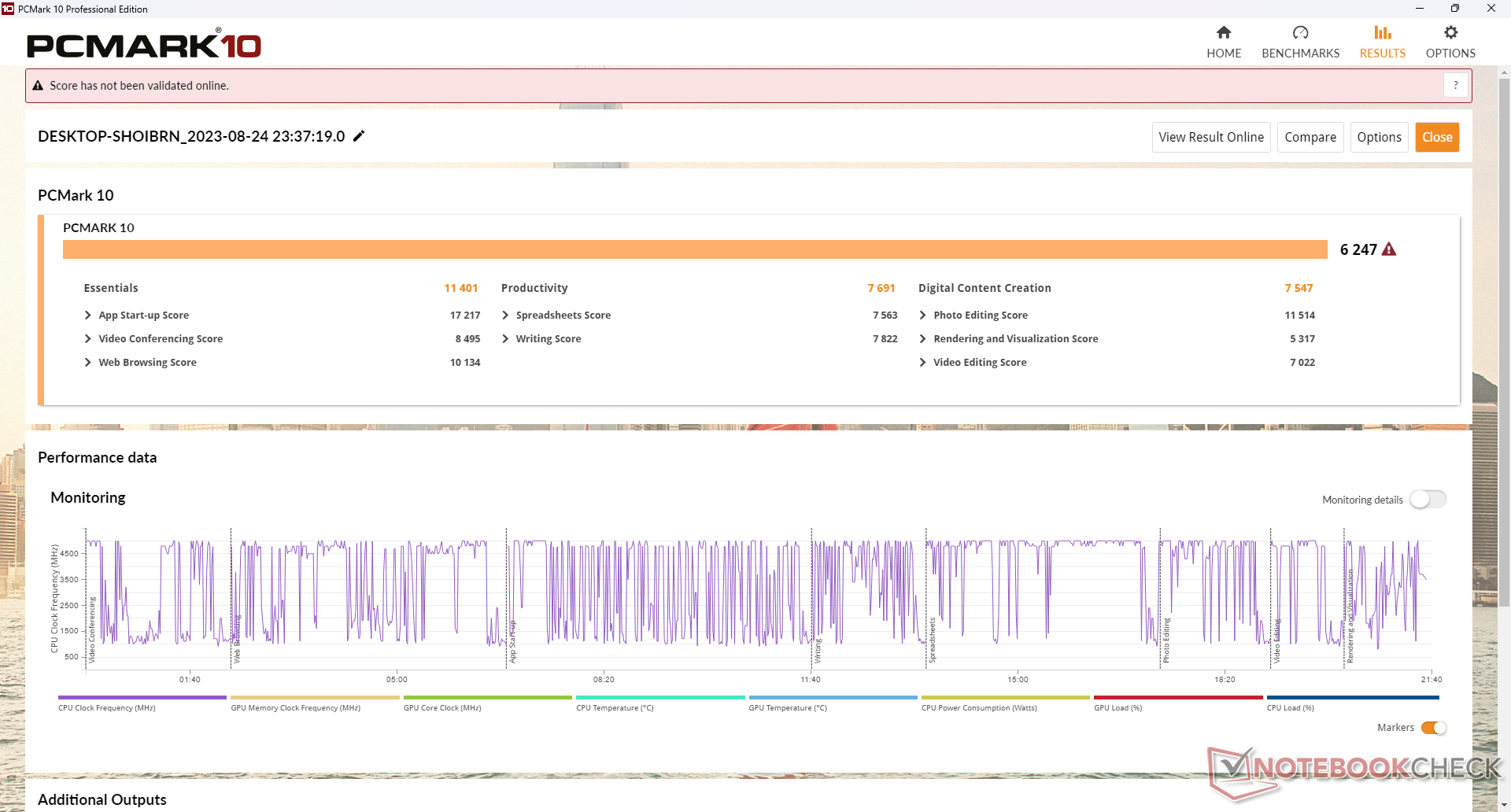Expand Web Browsing Score row
Viewport: 1511px width, 812px height.
[87, 362]
